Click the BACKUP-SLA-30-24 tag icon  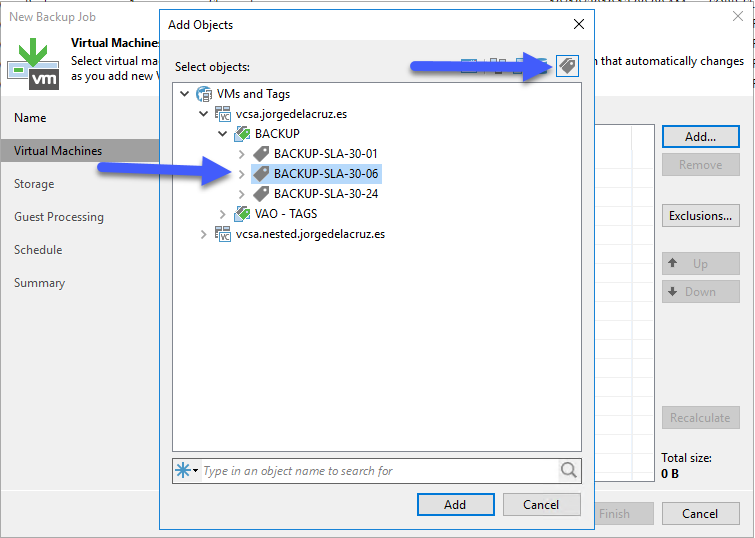tap(261, 194)
